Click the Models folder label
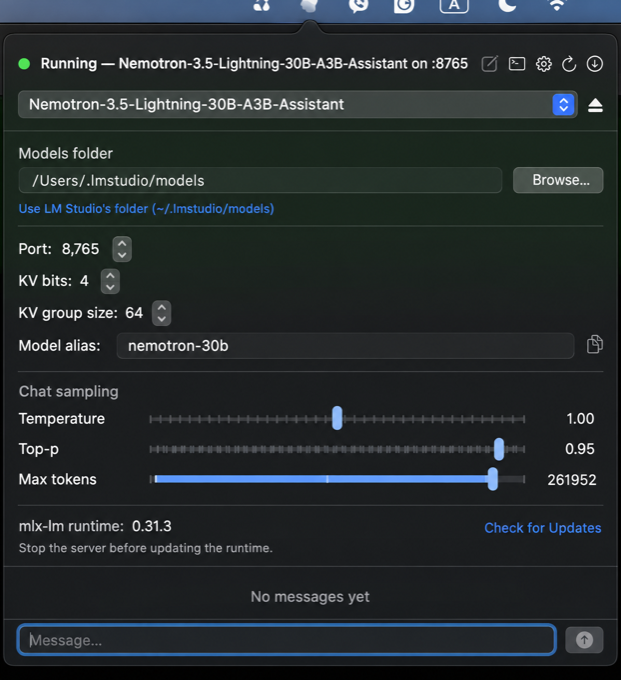This screenshot has height=680, width=621. pos(65,154)
